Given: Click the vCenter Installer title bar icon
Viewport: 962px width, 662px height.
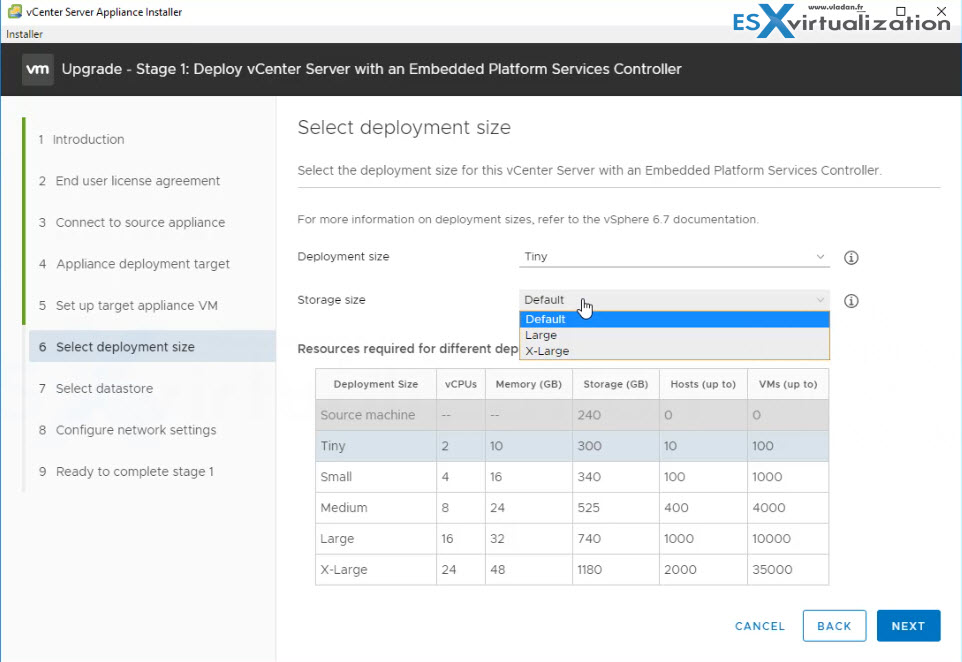Looking at the screenshot, I should tap(14, 12).
